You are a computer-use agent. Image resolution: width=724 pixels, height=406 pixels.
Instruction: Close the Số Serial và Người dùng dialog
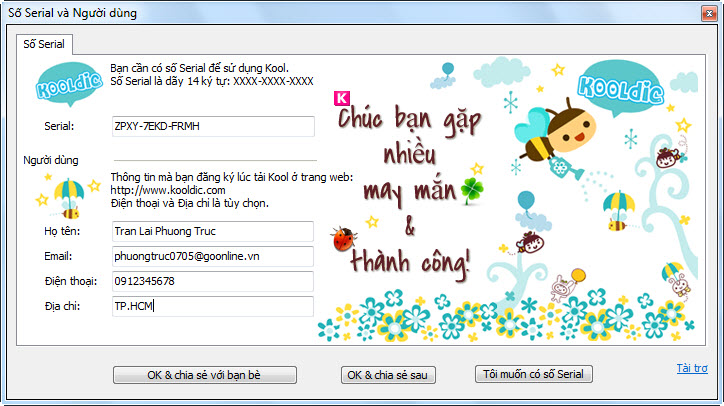[702, 13]
